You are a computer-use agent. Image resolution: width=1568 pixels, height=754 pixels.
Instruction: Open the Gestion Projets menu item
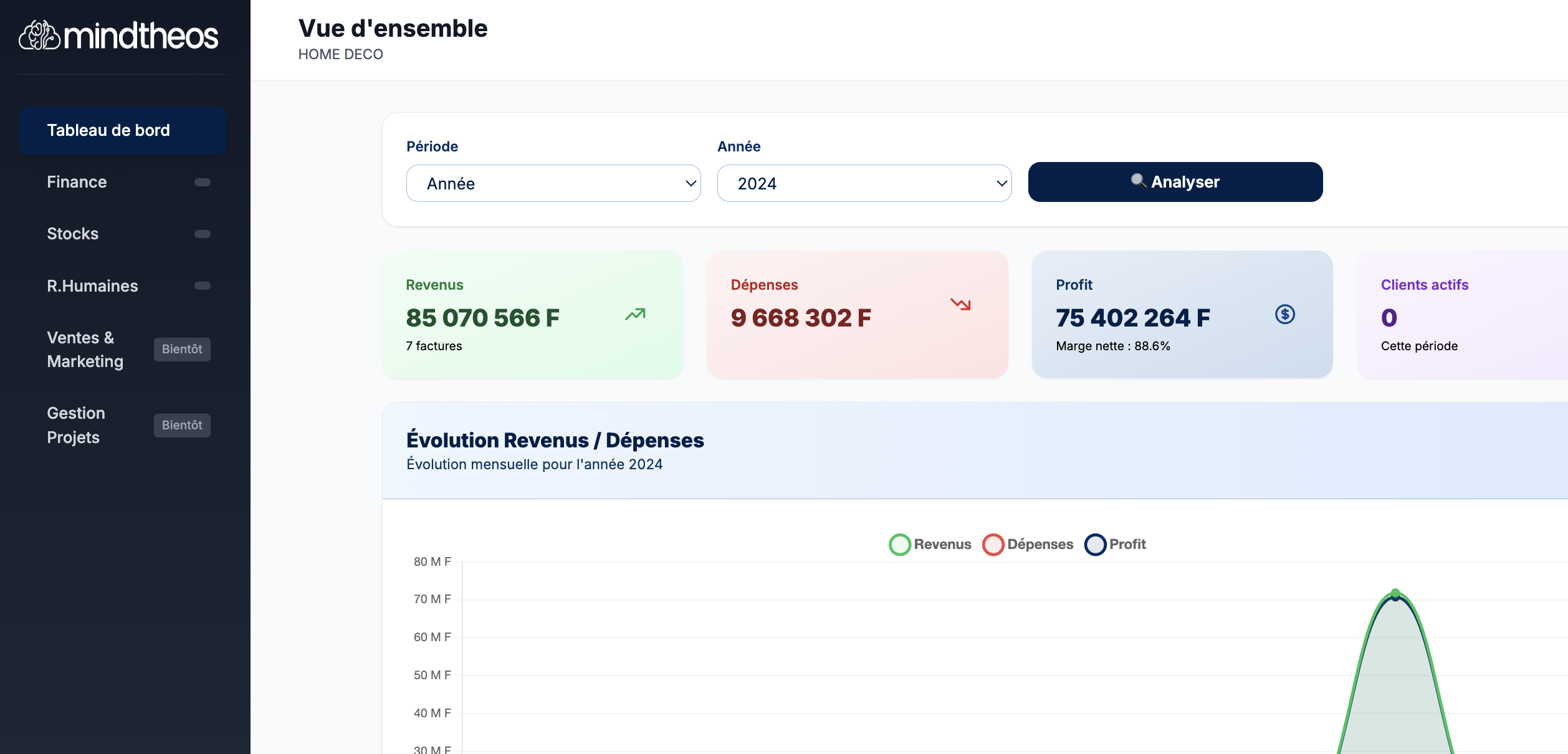(75, 425)
